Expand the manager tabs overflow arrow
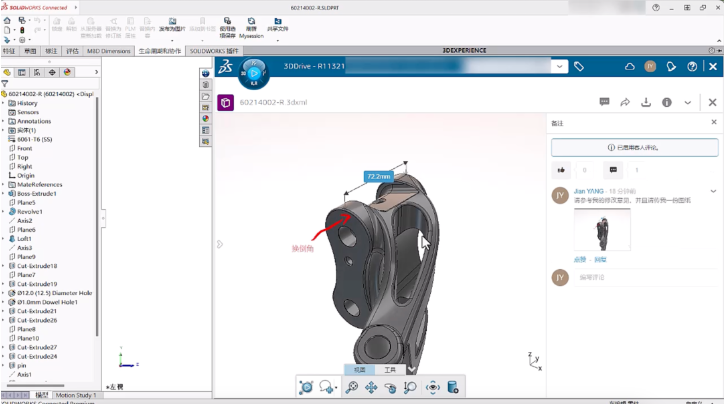The width and height of the screenshot is (725, 409). coord(96,72)
